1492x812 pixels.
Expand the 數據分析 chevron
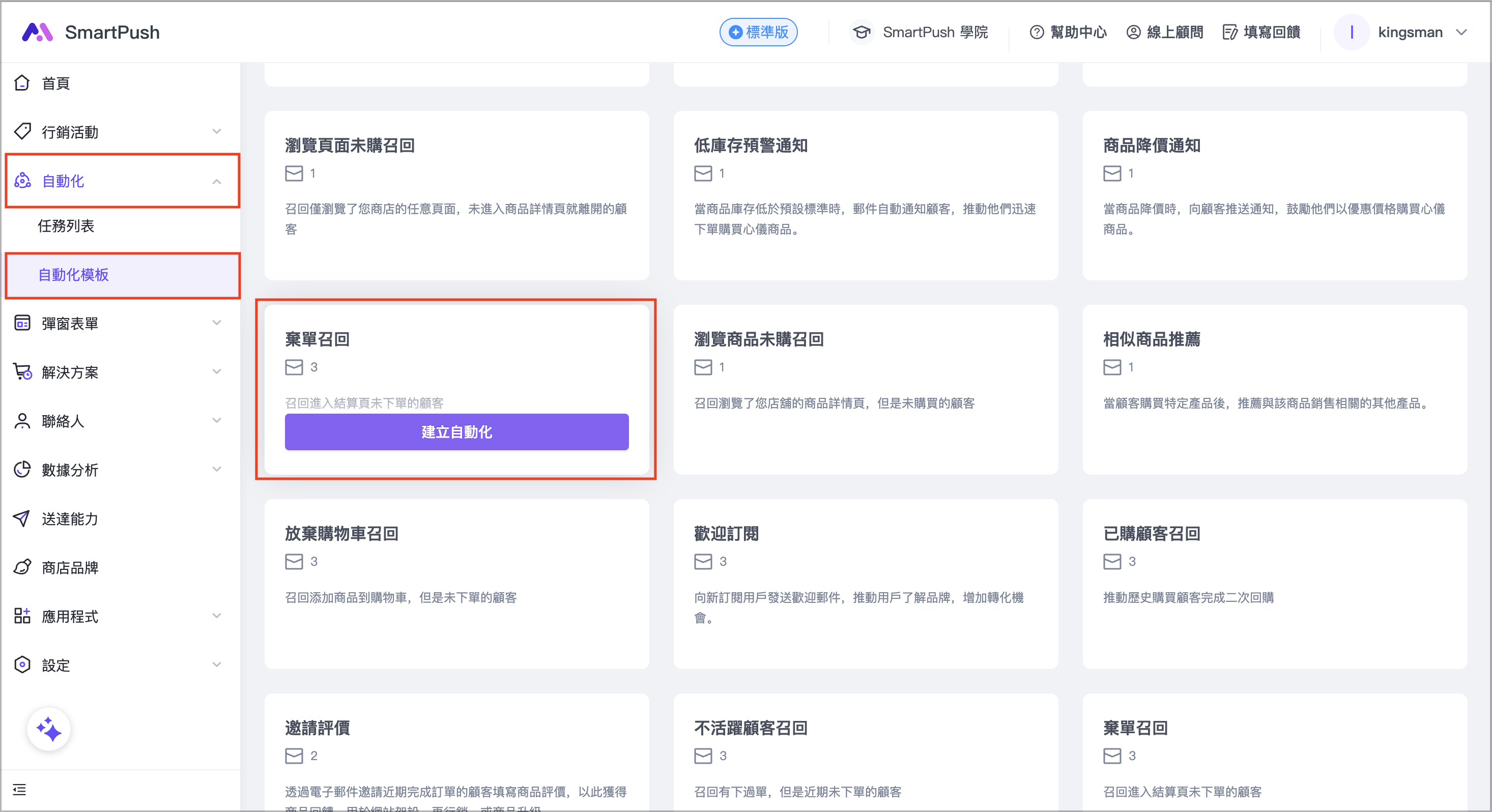(217, 469)
